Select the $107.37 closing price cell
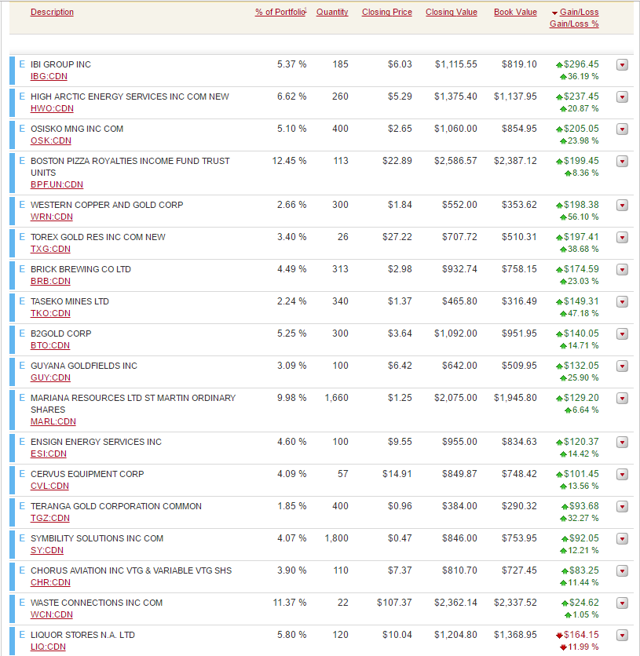Image resolution: width=640 pixels, height=656 pixels. pyautogui.click(x=394, y=603)
